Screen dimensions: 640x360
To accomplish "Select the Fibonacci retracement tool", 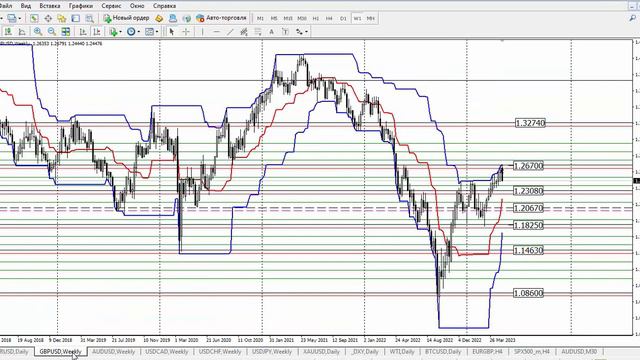I will pos(258,32).
